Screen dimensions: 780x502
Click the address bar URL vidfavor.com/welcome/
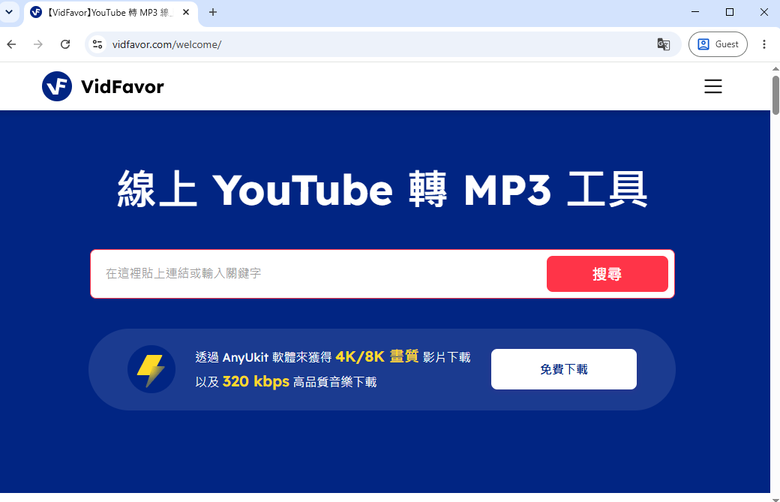click(167, 44)
